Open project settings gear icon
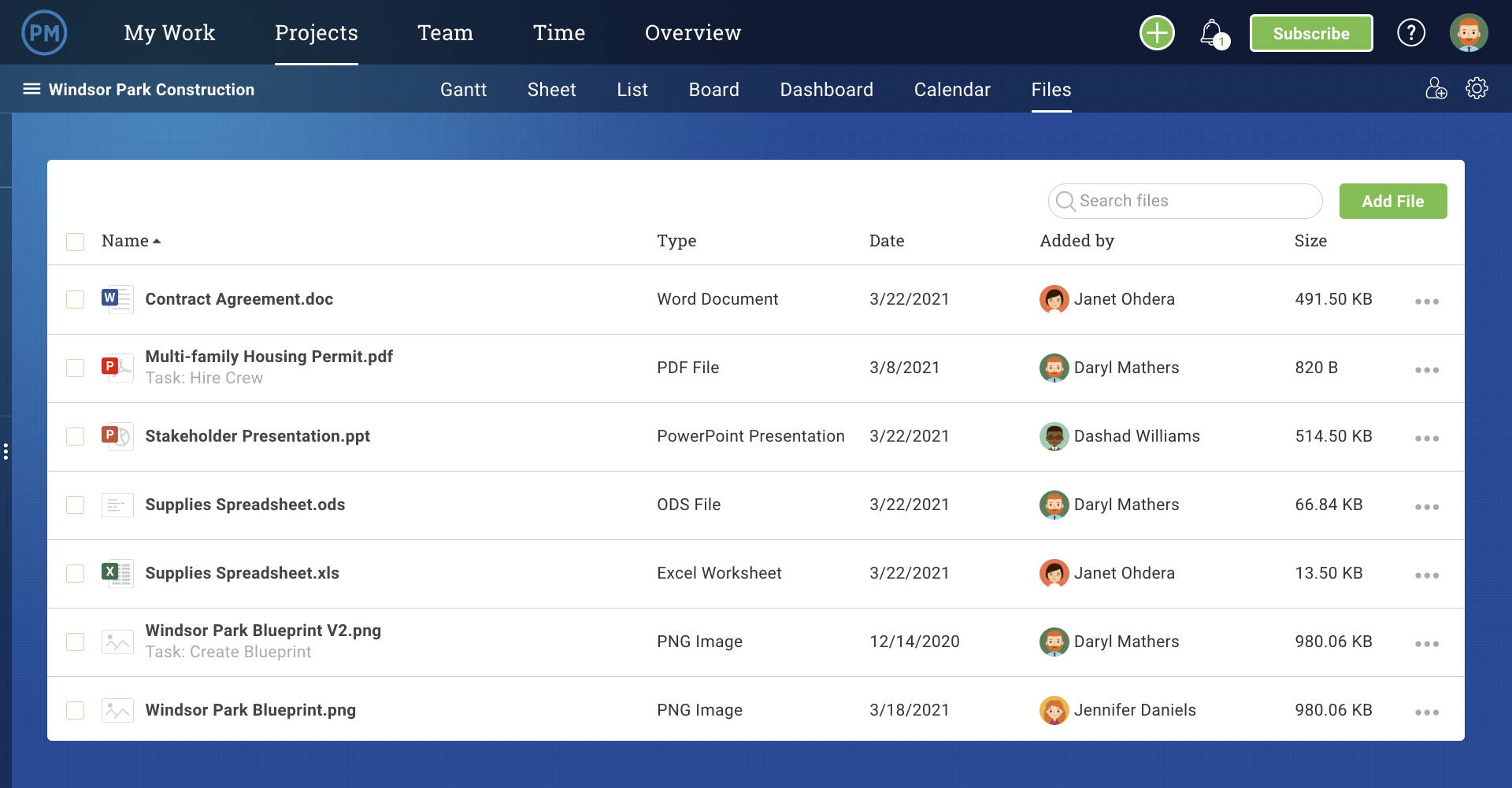 (1477, 88)
